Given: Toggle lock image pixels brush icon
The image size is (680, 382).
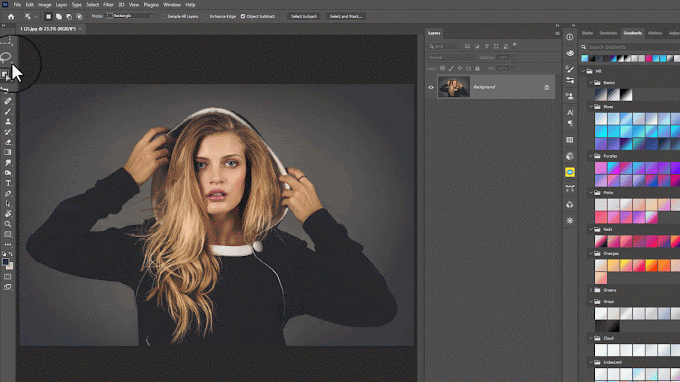Looking at the screenshot, I should coord(451,69).
